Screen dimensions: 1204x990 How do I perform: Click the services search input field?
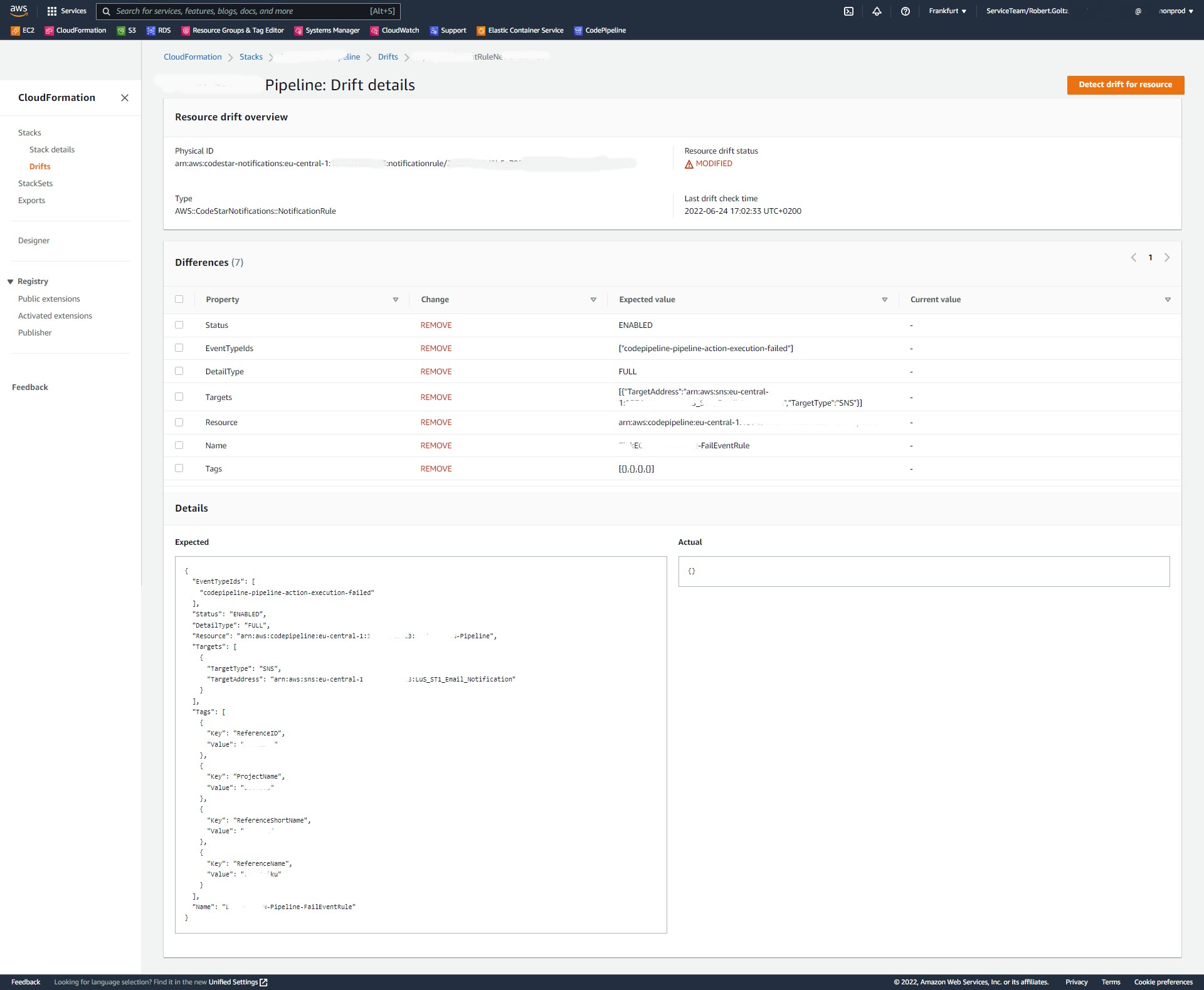251,11
